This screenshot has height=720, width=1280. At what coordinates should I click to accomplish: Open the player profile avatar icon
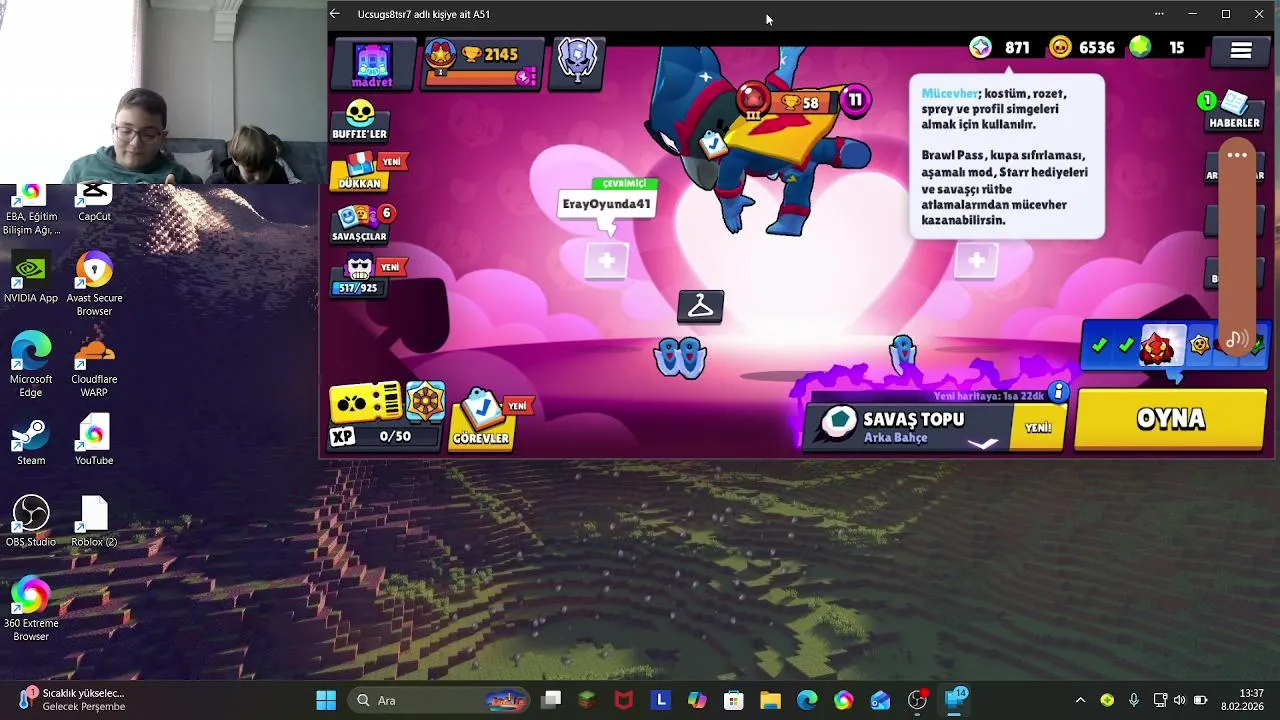tap(372, 64)
